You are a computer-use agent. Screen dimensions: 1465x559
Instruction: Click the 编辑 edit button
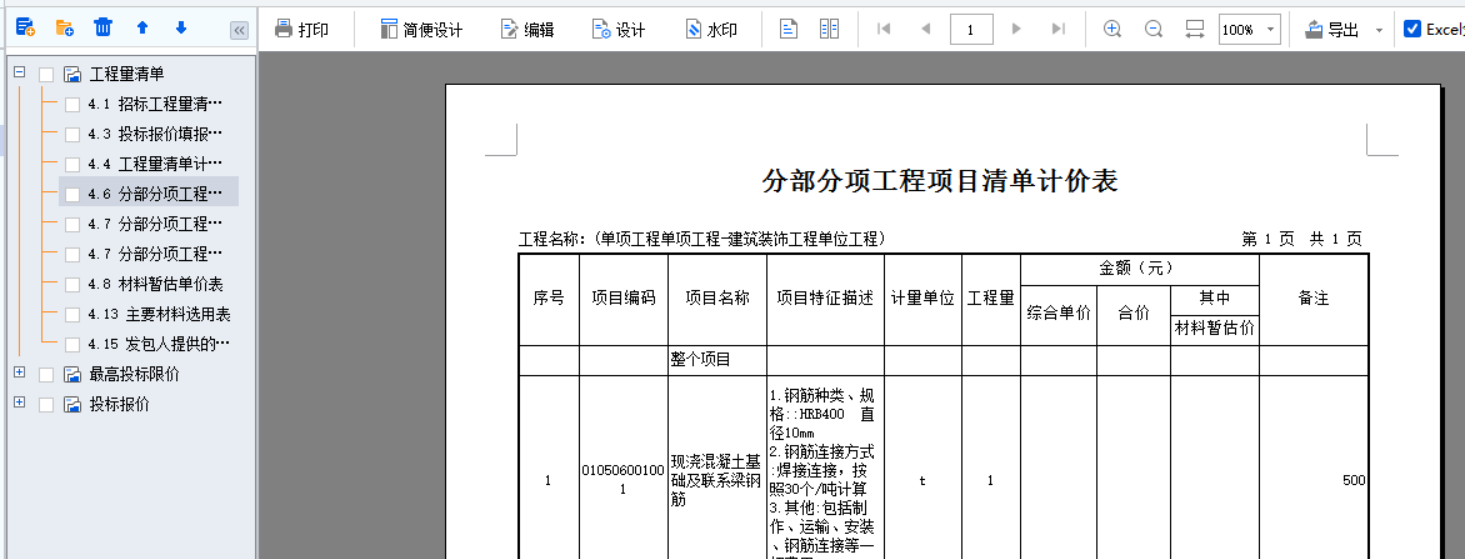(x=527, y=29)
